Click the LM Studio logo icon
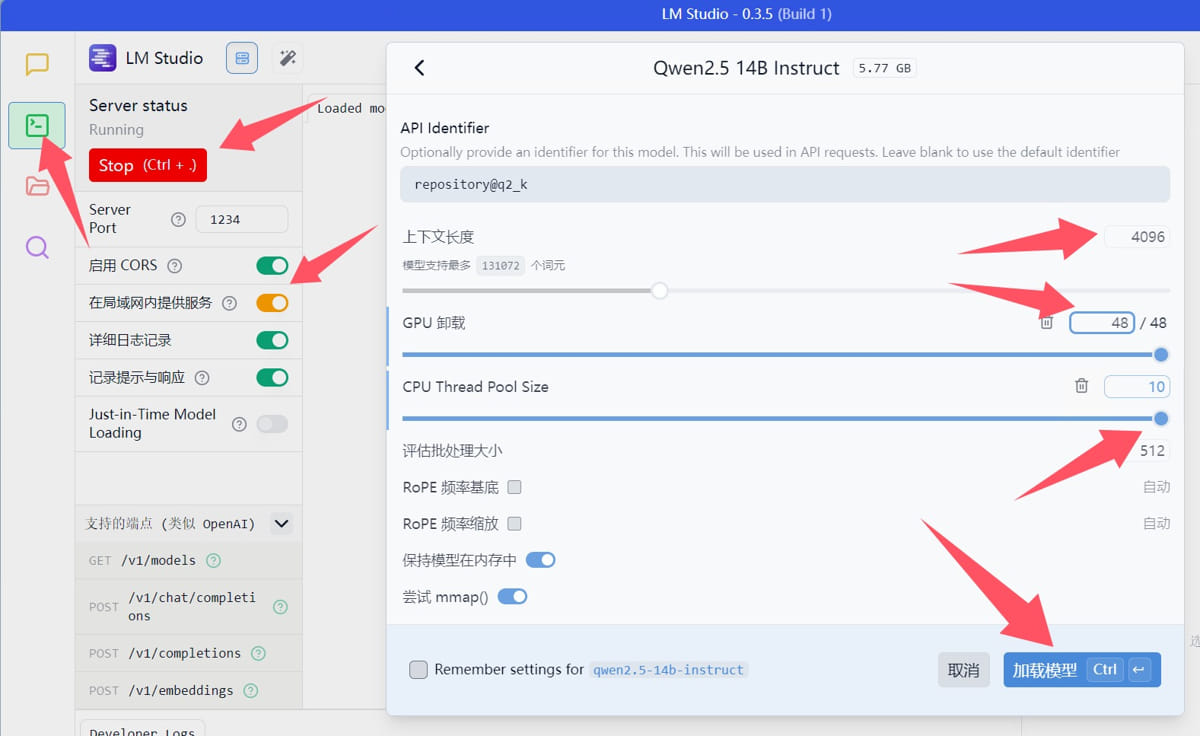This screenshot has width=1200, height=736. (x=102, y=58)
